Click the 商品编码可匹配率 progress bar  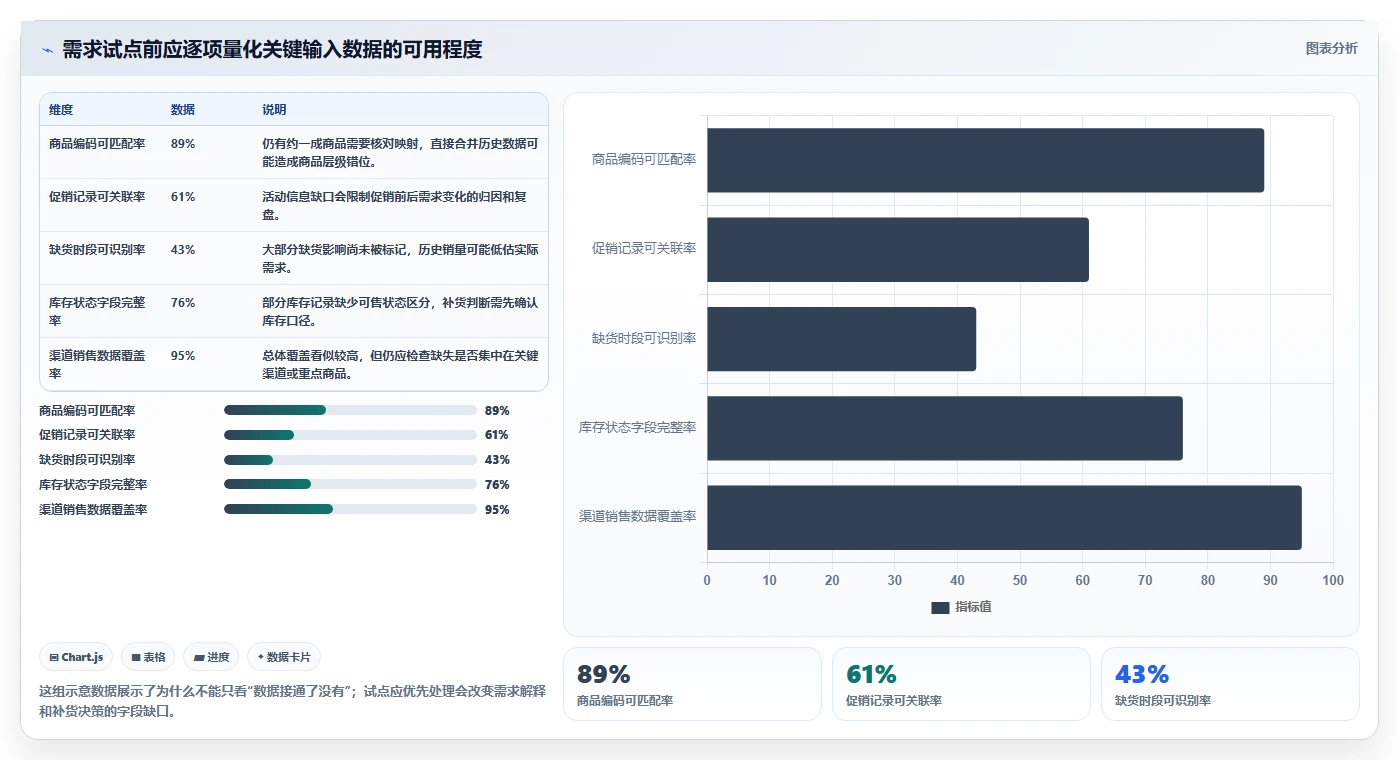(x=350, y=410)
